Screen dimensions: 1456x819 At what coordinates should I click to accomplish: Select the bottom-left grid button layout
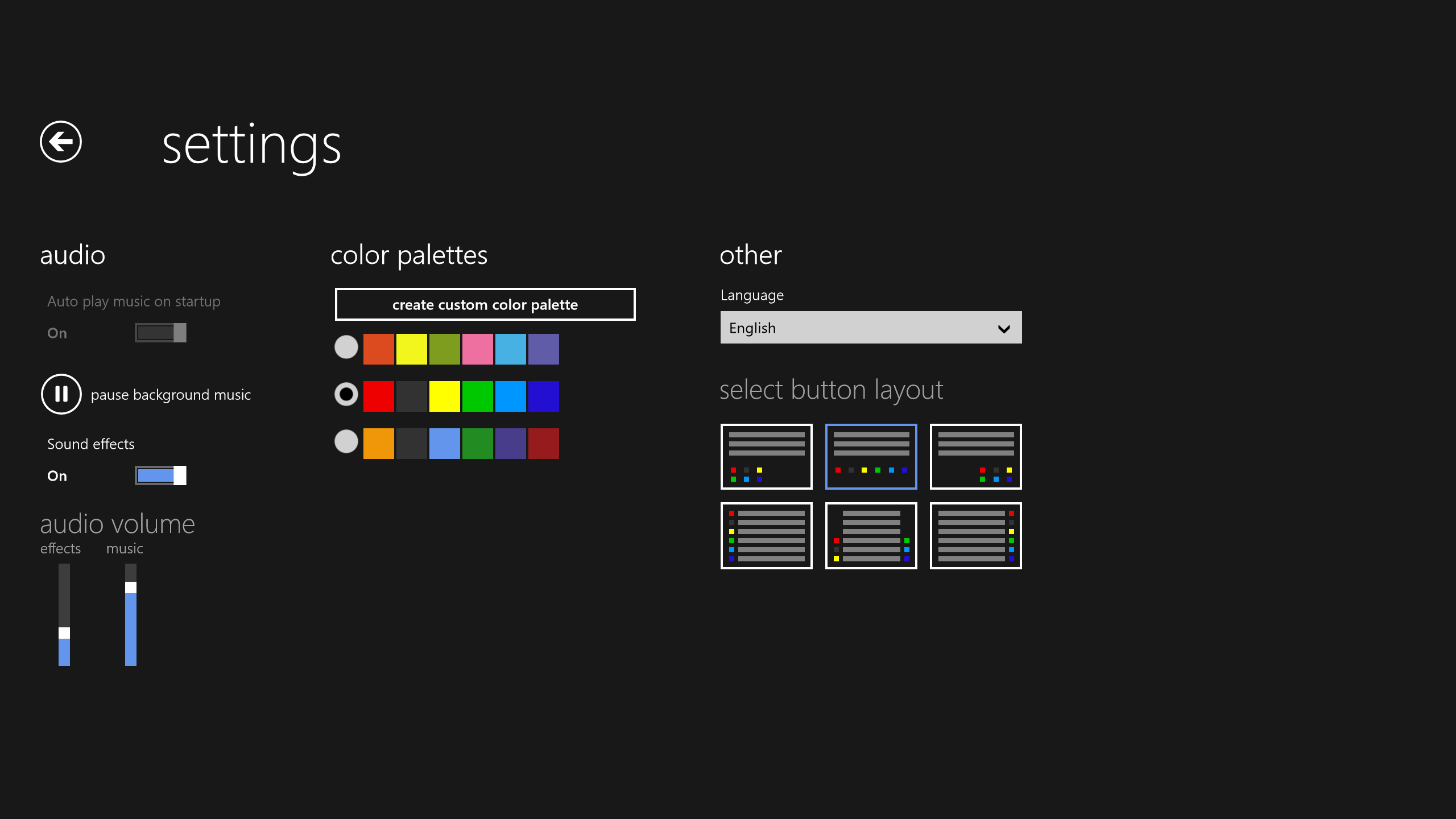(x=766, y=457)
